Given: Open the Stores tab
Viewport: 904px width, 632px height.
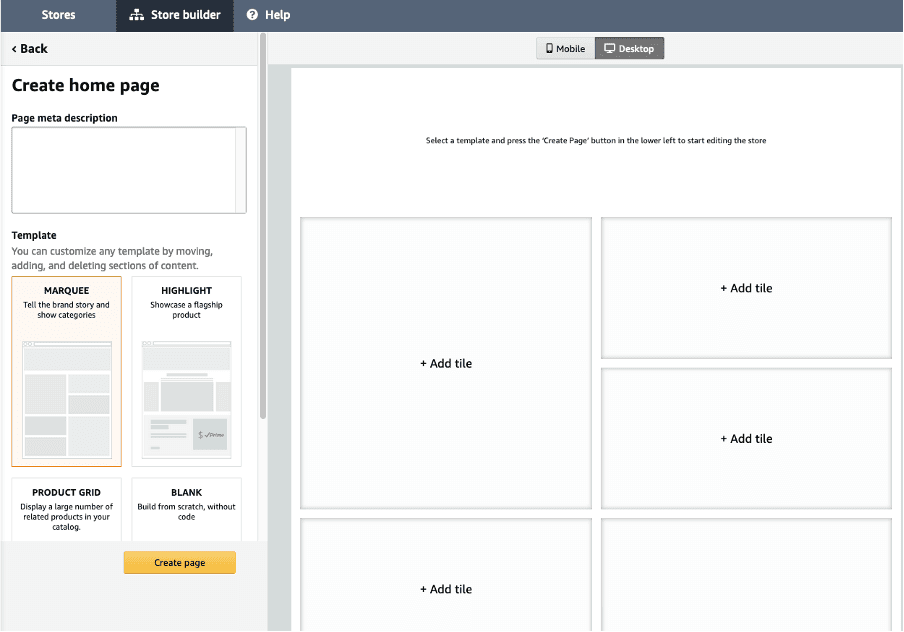Looking at the screenshot, I should pos(58,15).
